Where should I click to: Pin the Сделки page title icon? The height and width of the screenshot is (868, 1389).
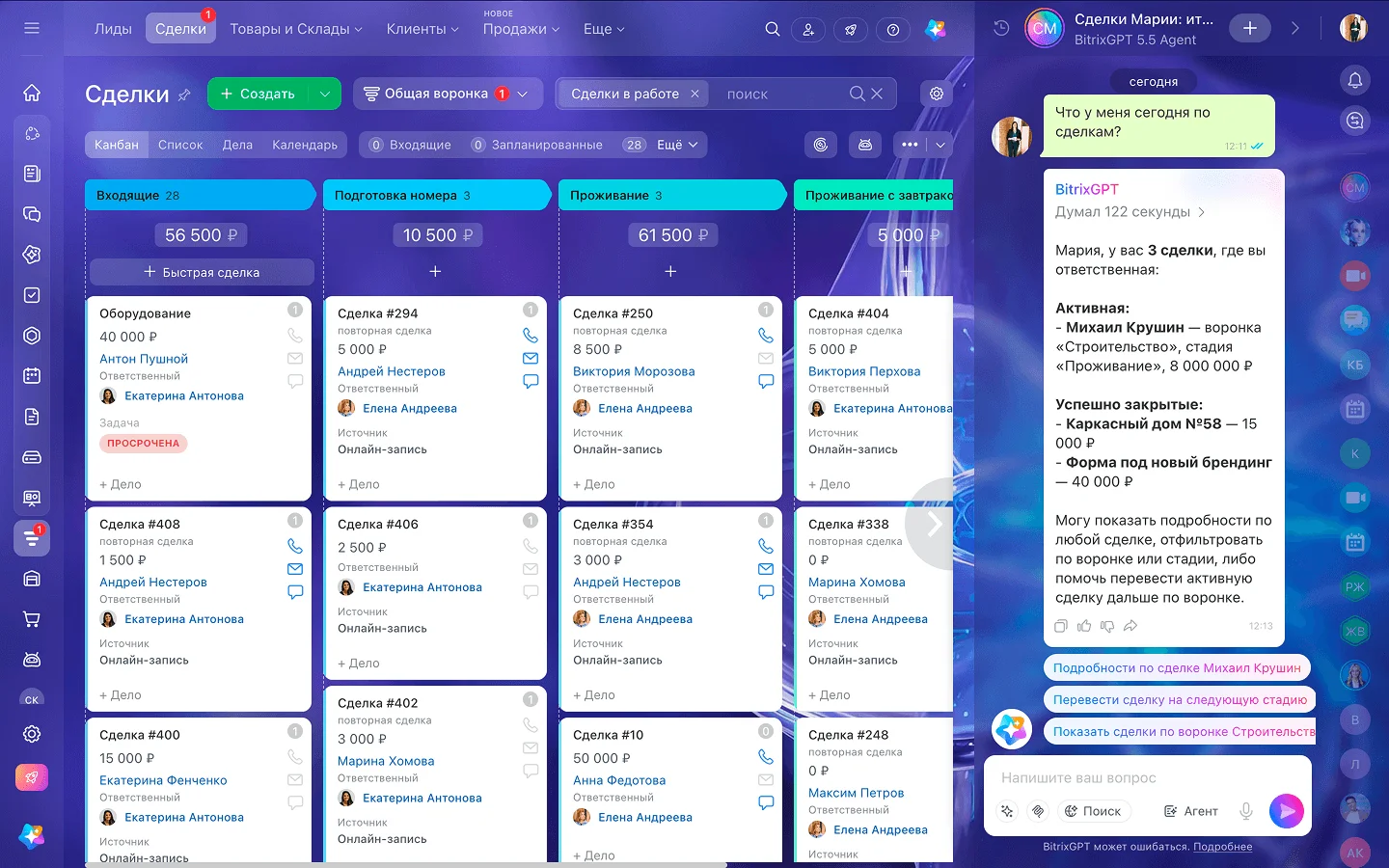pyautogui.click(x=185, y=95)
